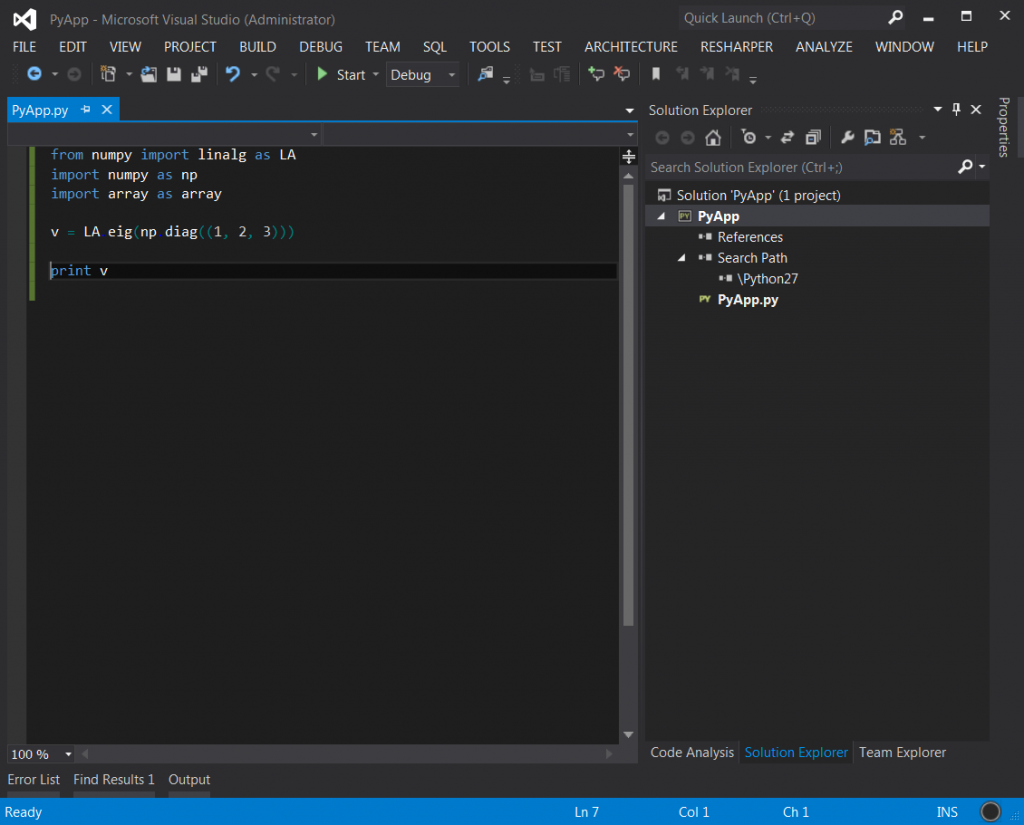Close the PyApp.py editor tab
The width and height of the screenshot is (1024, 825).
pyautogui.click(x=107, y=109)
